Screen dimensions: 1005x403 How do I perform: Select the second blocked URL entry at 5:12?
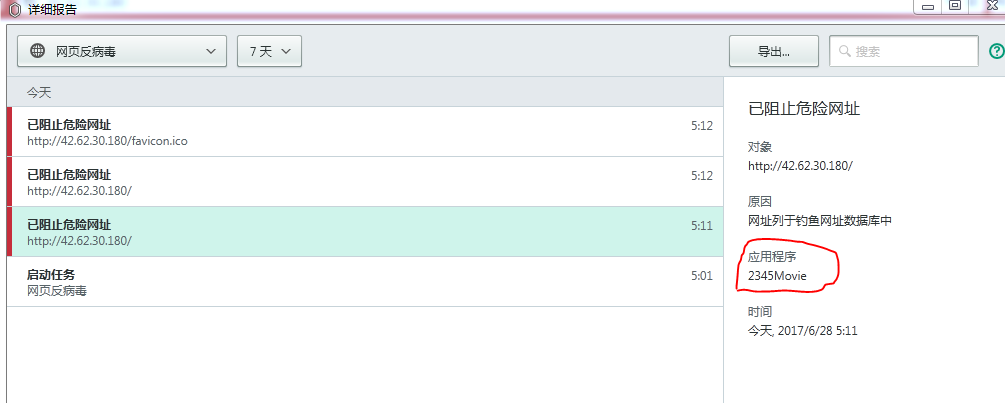360,182
